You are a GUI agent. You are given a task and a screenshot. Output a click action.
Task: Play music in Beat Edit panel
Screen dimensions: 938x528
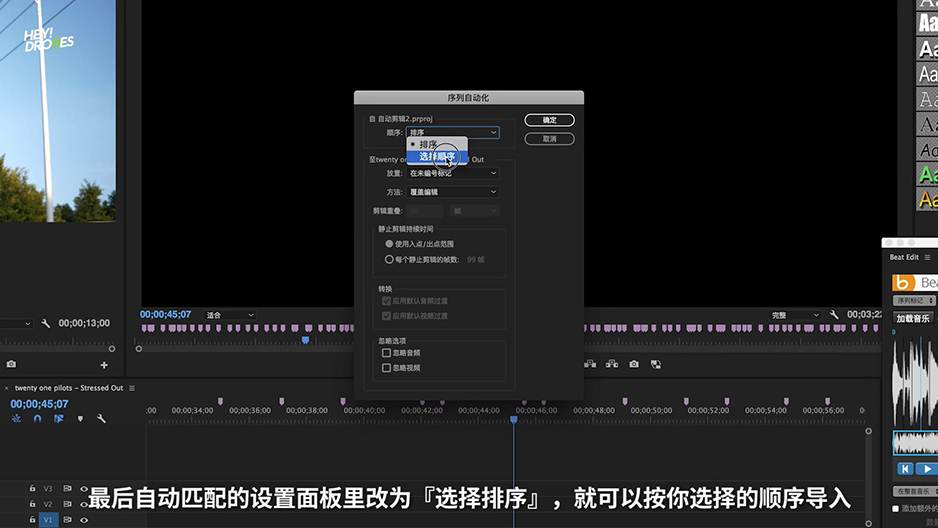[x=927, y=469]
